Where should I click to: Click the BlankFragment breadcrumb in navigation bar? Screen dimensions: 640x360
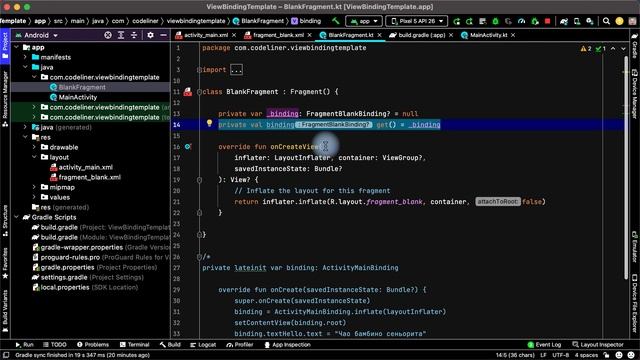point(258,21)
